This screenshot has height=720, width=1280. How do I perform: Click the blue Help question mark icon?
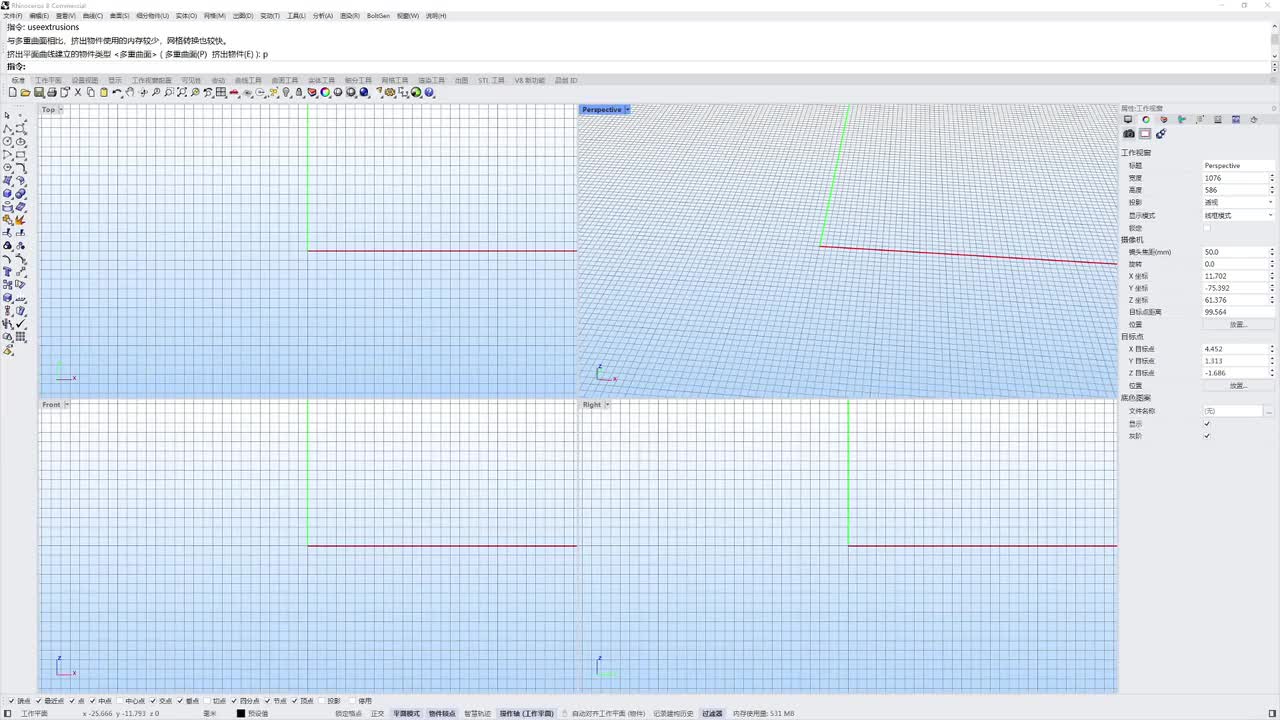(429, 92)
